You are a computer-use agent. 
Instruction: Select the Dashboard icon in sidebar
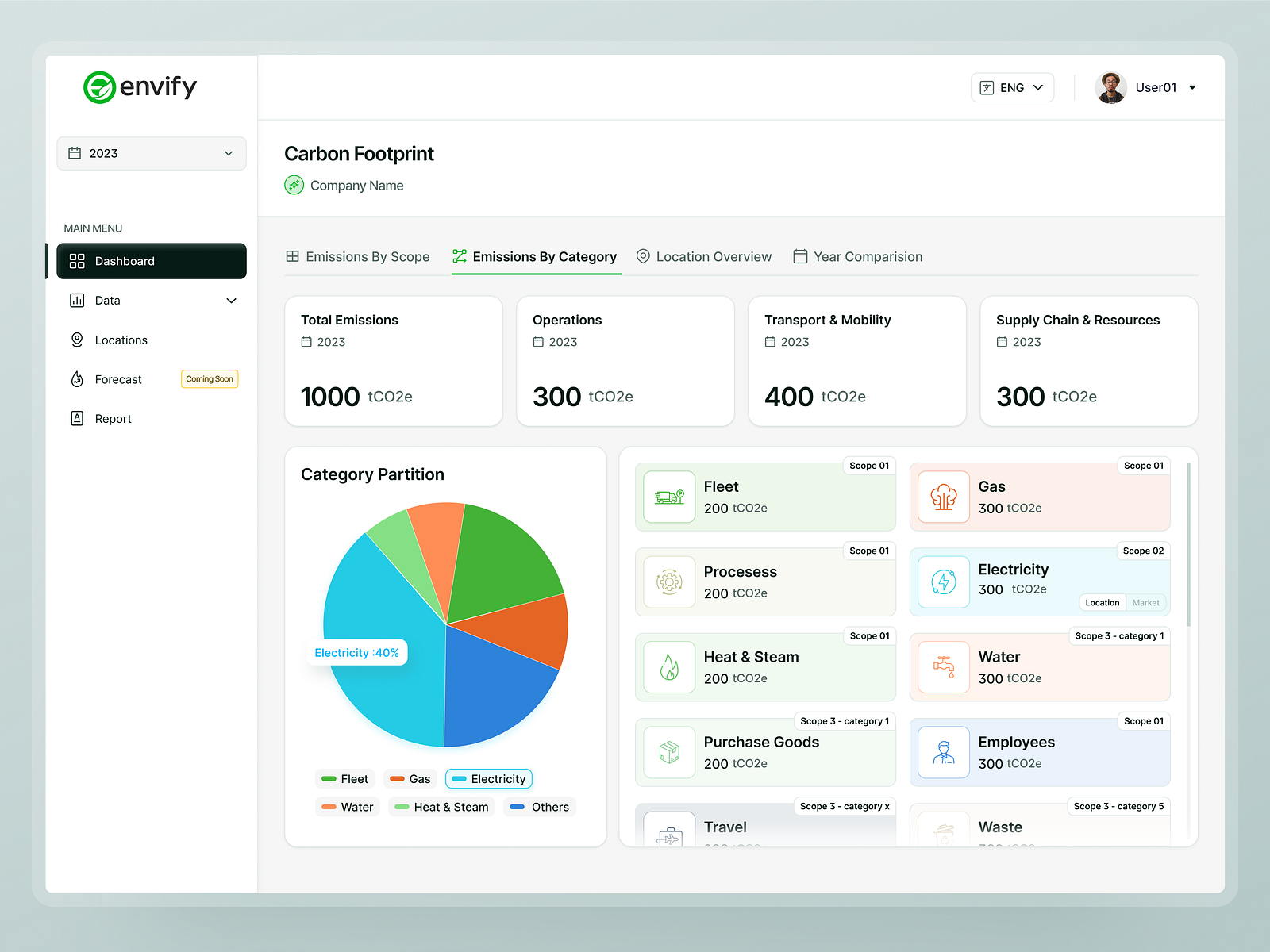point(77,261)
